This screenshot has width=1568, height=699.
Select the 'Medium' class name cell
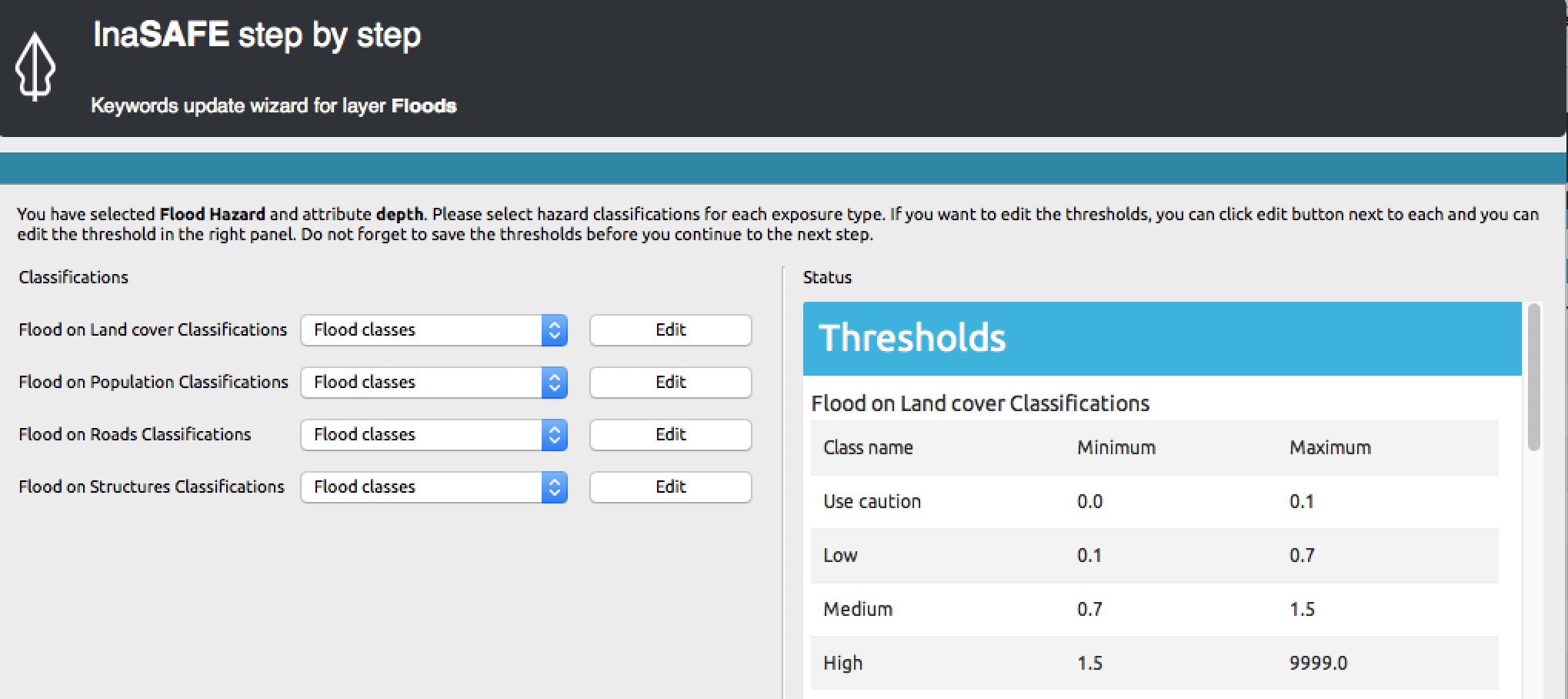pos(858,609)
